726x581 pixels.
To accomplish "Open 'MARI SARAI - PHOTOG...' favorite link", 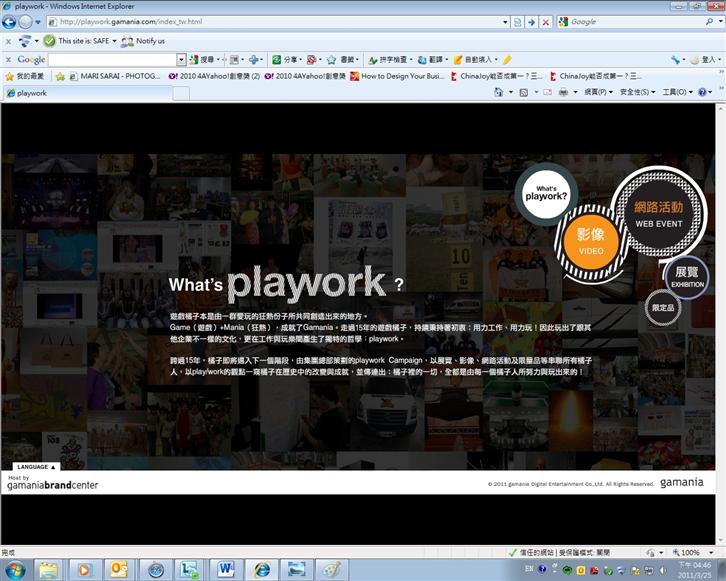I will click(x=115, y=76).
